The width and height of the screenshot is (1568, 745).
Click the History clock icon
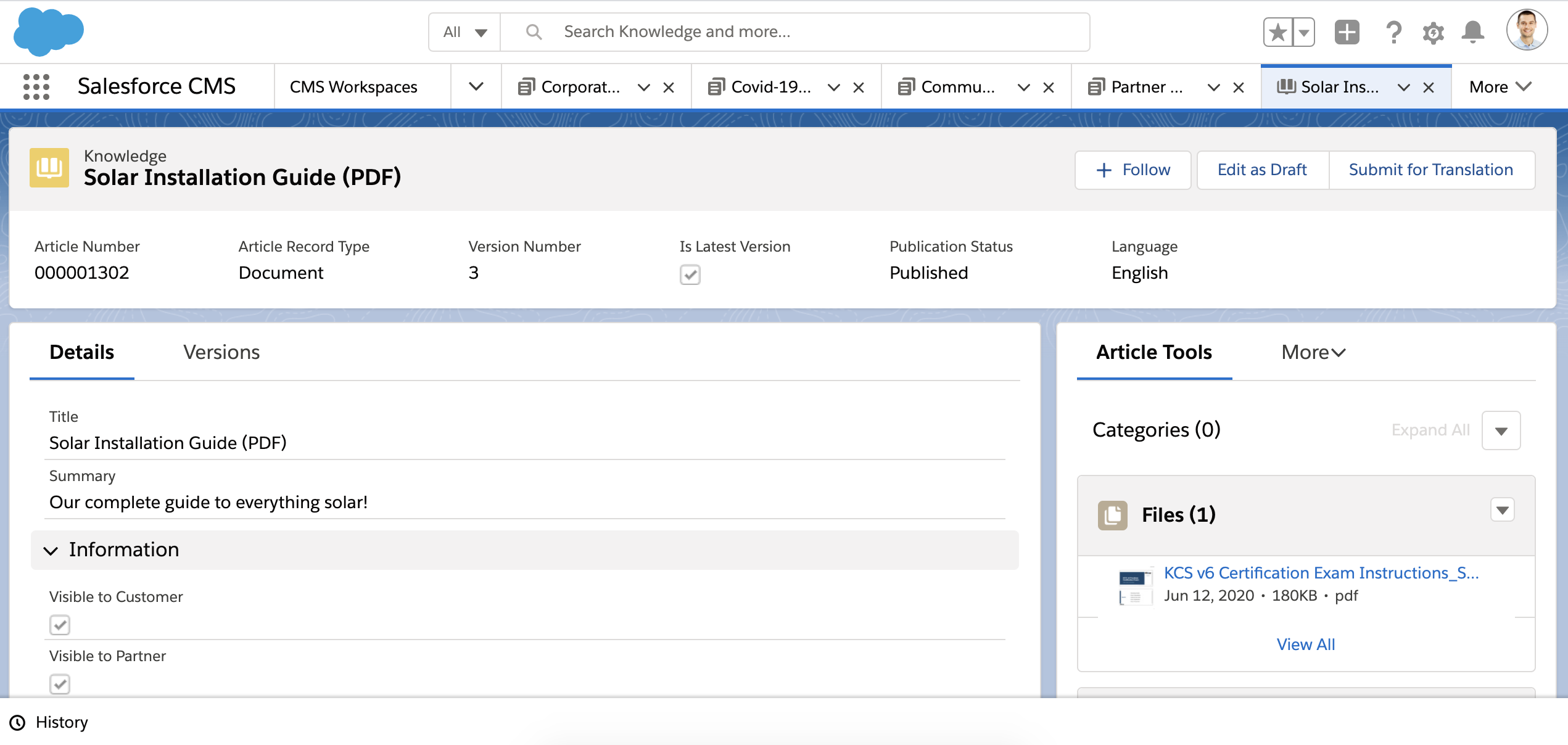17,722
